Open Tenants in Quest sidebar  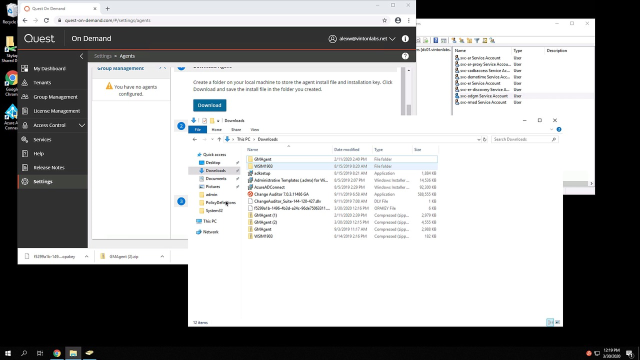(x=42, y=82)
